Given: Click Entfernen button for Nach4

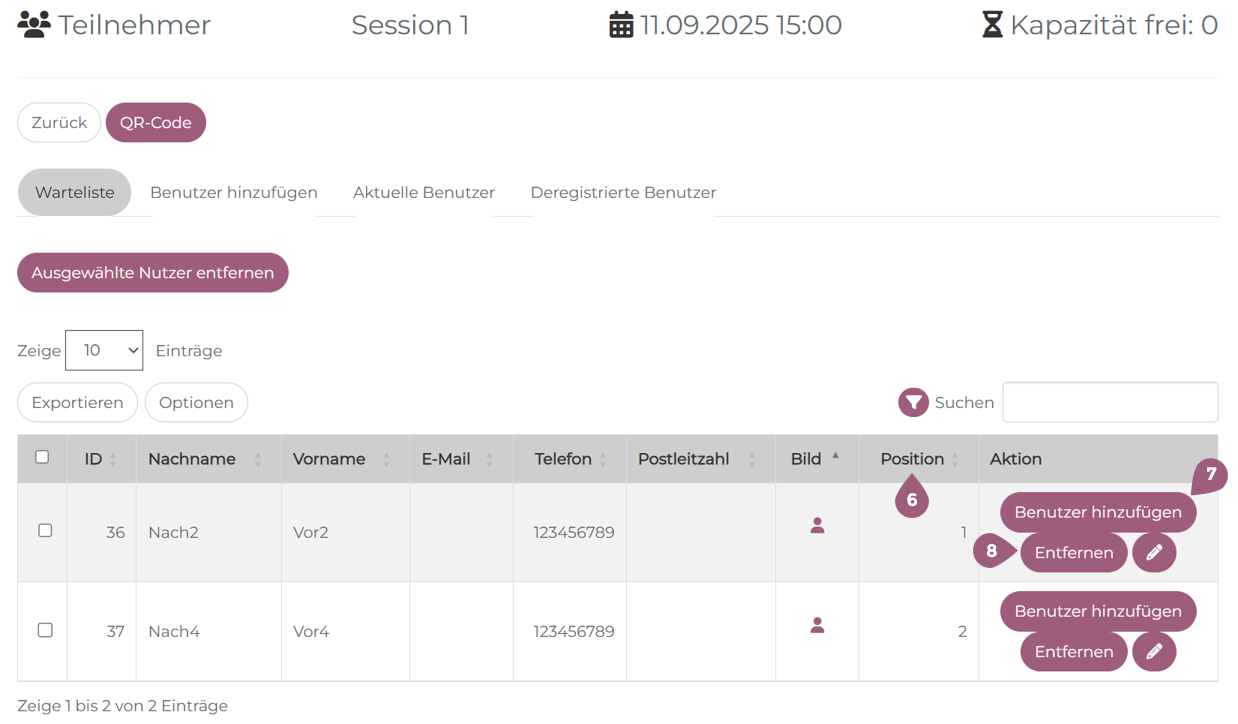Looking at the screenshot, I should (1073, 651).
